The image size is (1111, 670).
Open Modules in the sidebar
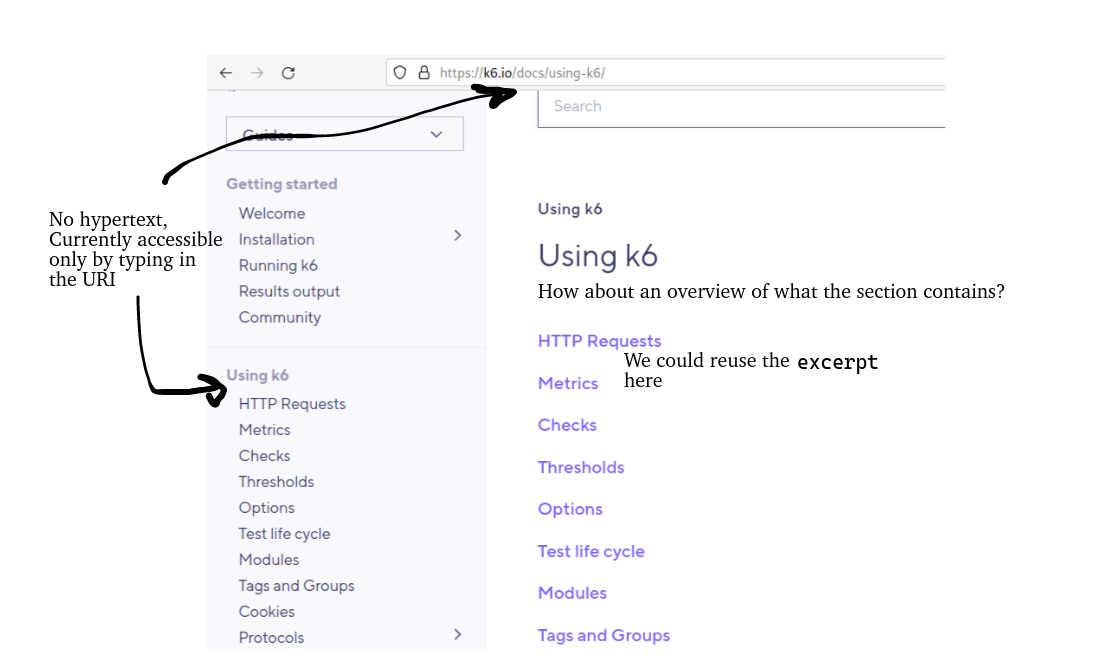[x=269, y=560]
